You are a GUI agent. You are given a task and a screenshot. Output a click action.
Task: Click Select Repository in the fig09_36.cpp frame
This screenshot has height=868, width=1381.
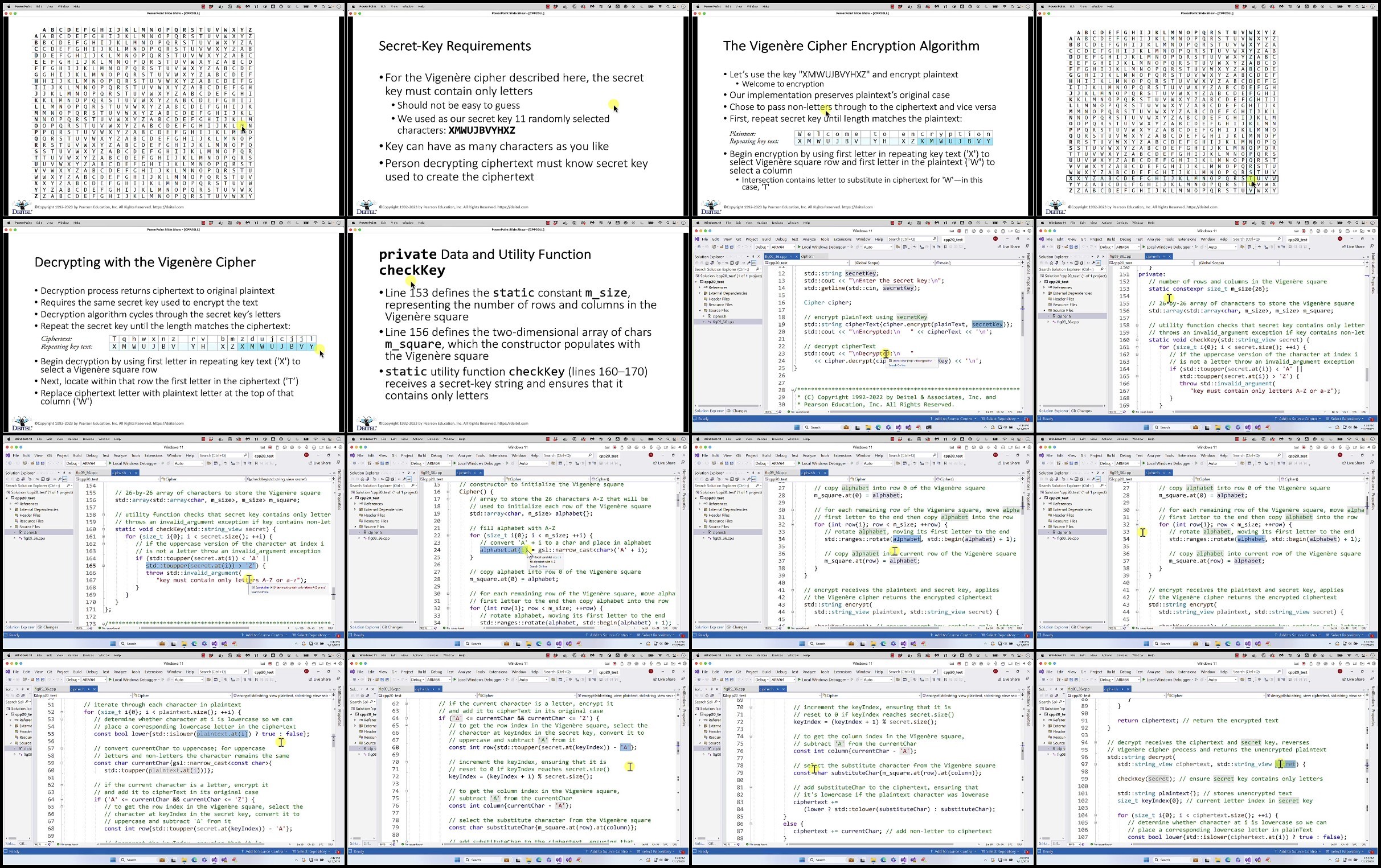pos(1001,419)
